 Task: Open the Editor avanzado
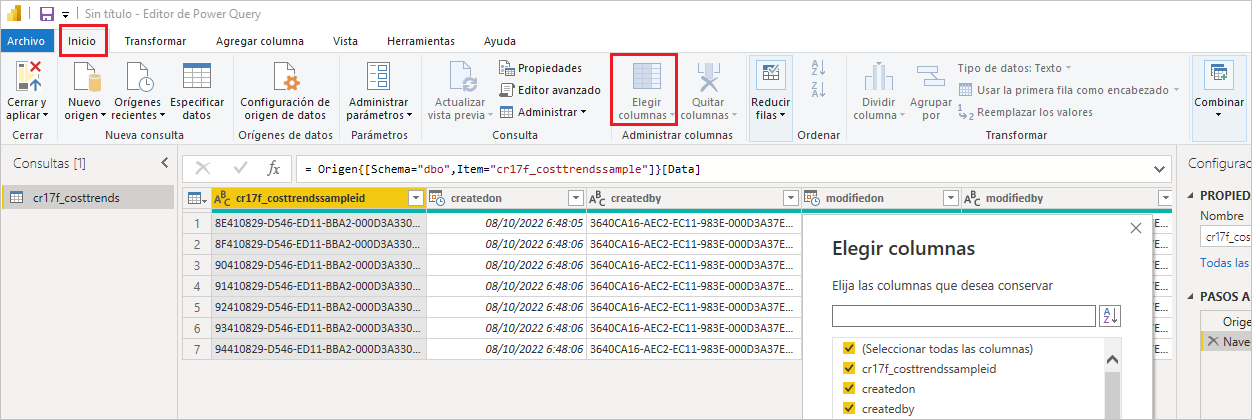coord(549,89)
